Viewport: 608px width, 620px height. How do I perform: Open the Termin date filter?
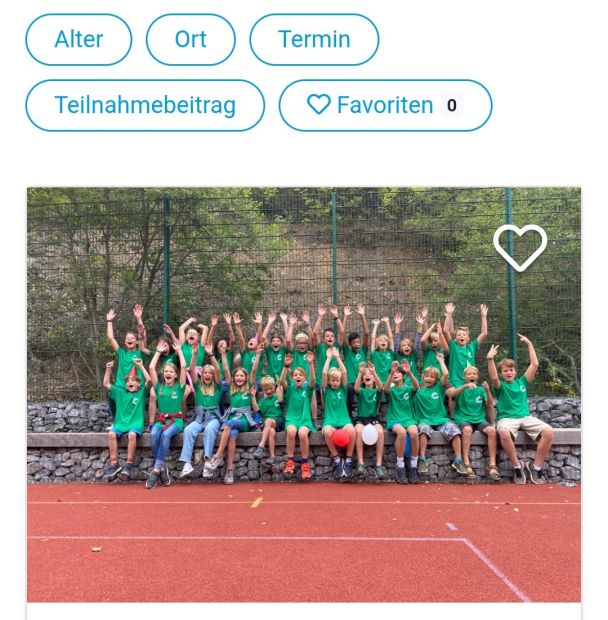314,40
